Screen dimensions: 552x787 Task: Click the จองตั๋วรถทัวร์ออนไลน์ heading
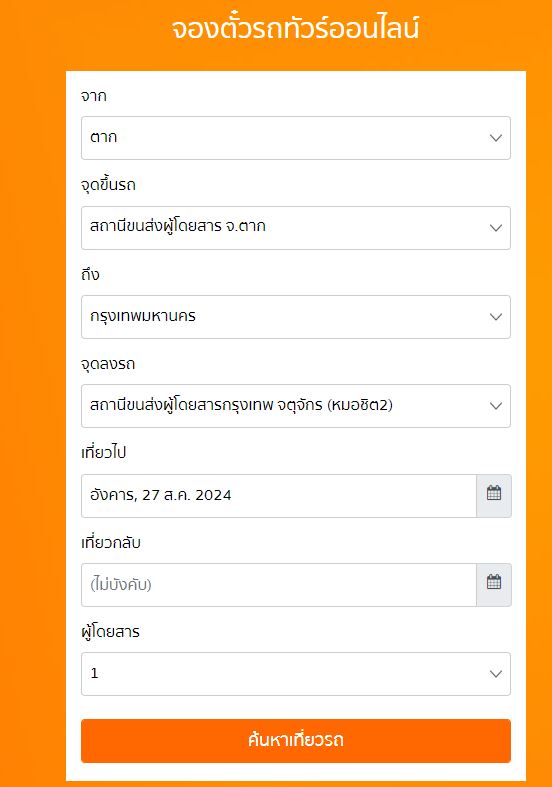click(296, 28)
